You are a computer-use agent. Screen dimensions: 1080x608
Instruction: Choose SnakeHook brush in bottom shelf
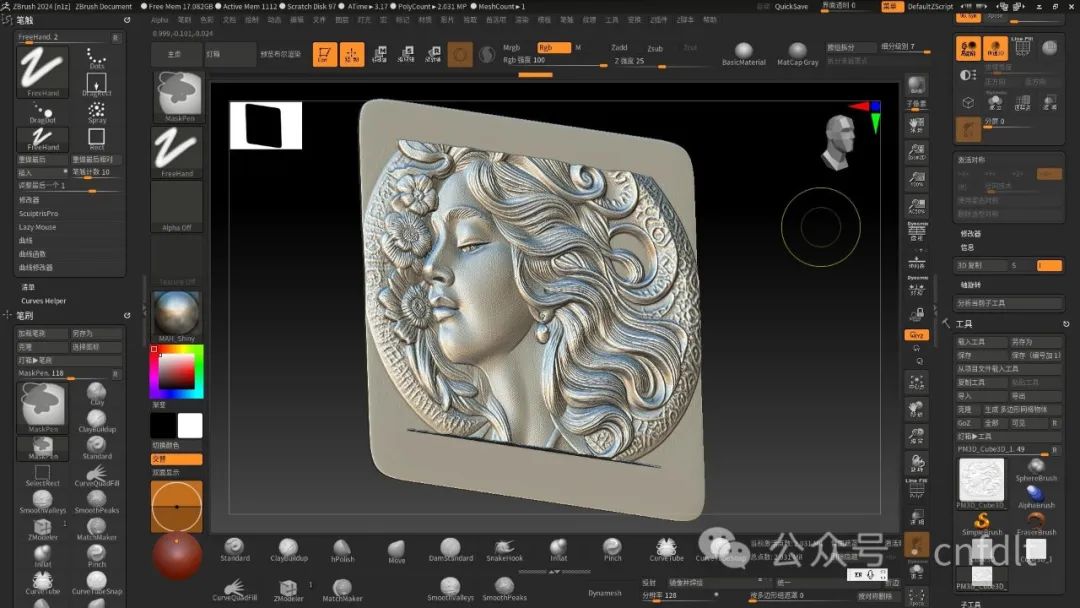504,550
